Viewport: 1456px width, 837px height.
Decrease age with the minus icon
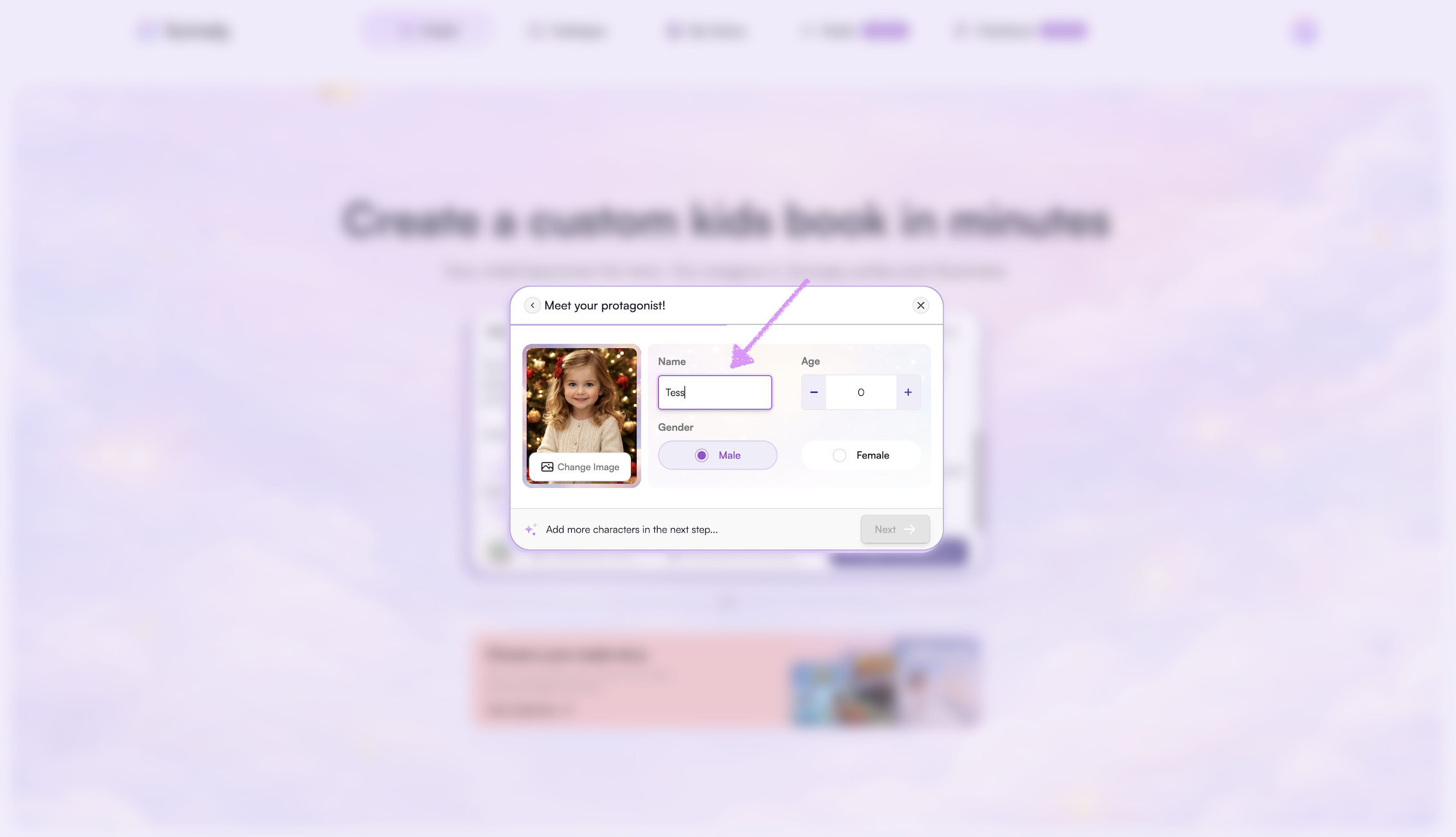coord(814,392)
